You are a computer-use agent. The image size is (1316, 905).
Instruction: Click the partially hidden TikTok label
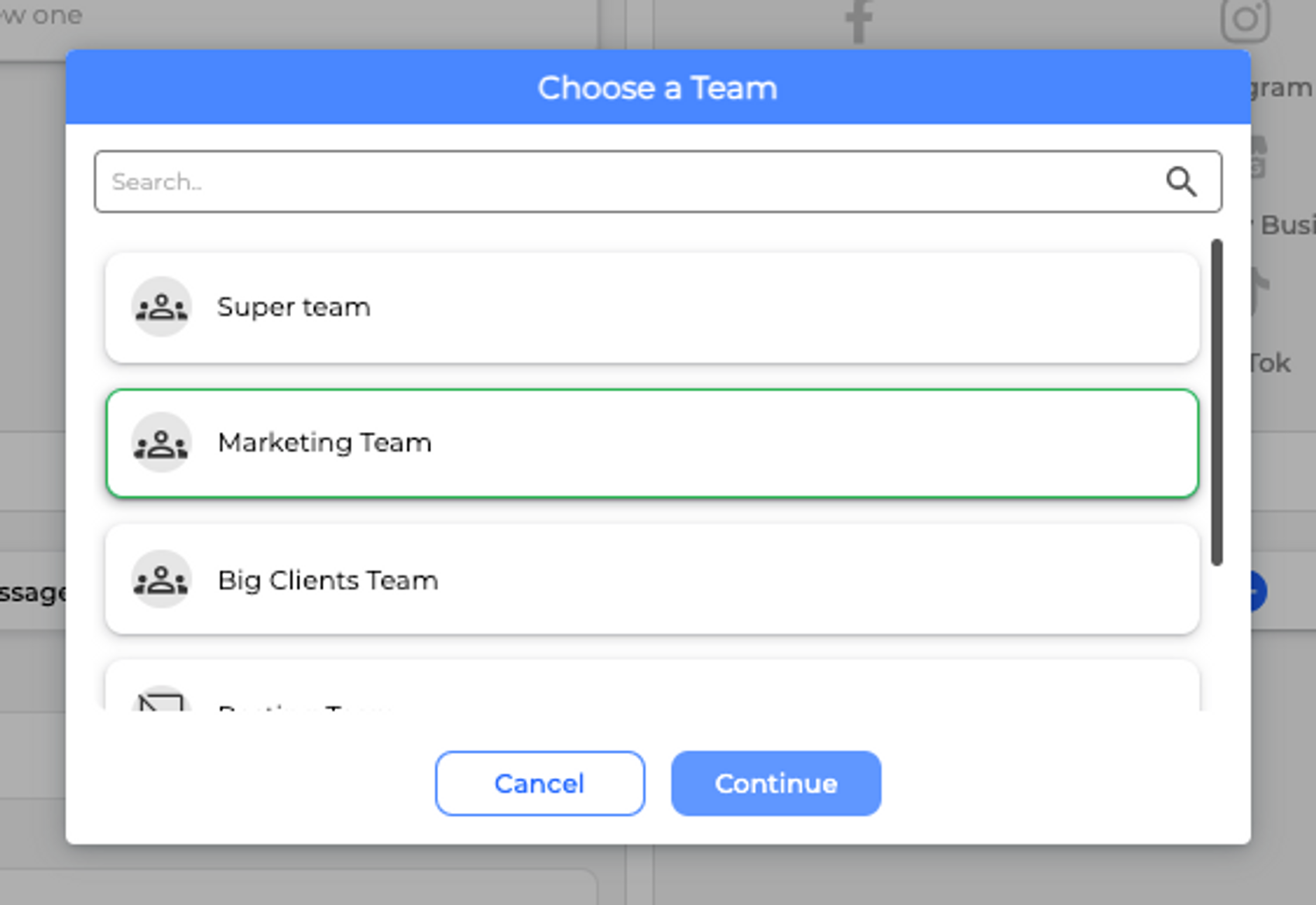(1271, 363)
